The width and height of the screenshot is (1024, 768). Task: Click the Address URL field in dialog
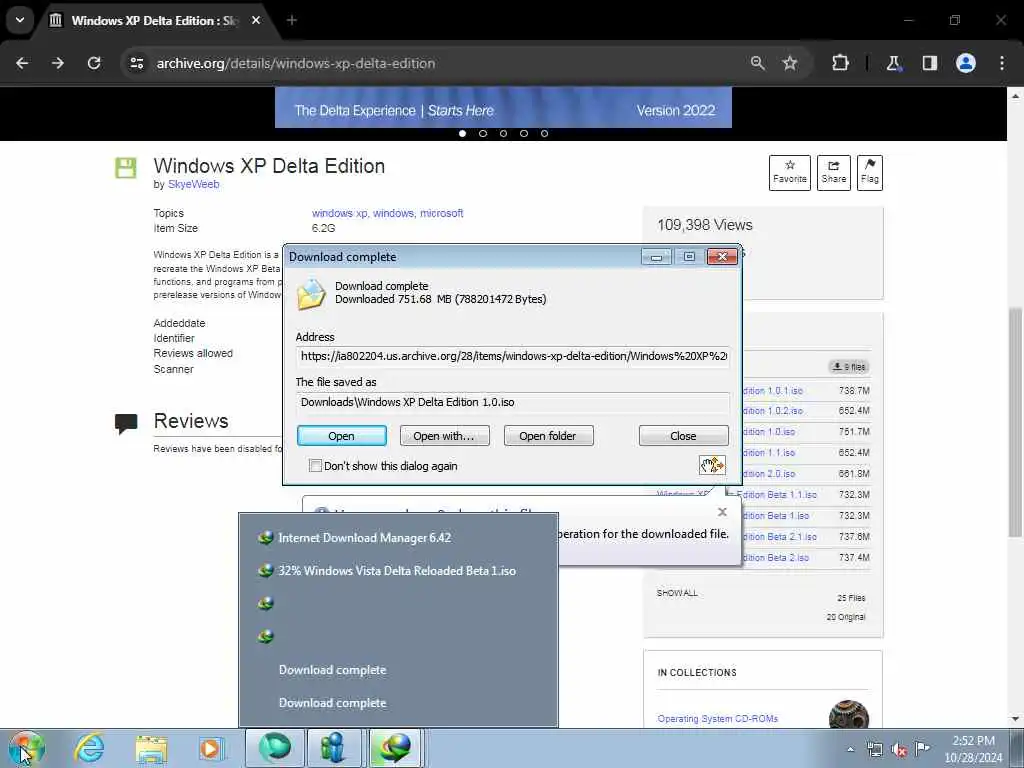[513, 357]
